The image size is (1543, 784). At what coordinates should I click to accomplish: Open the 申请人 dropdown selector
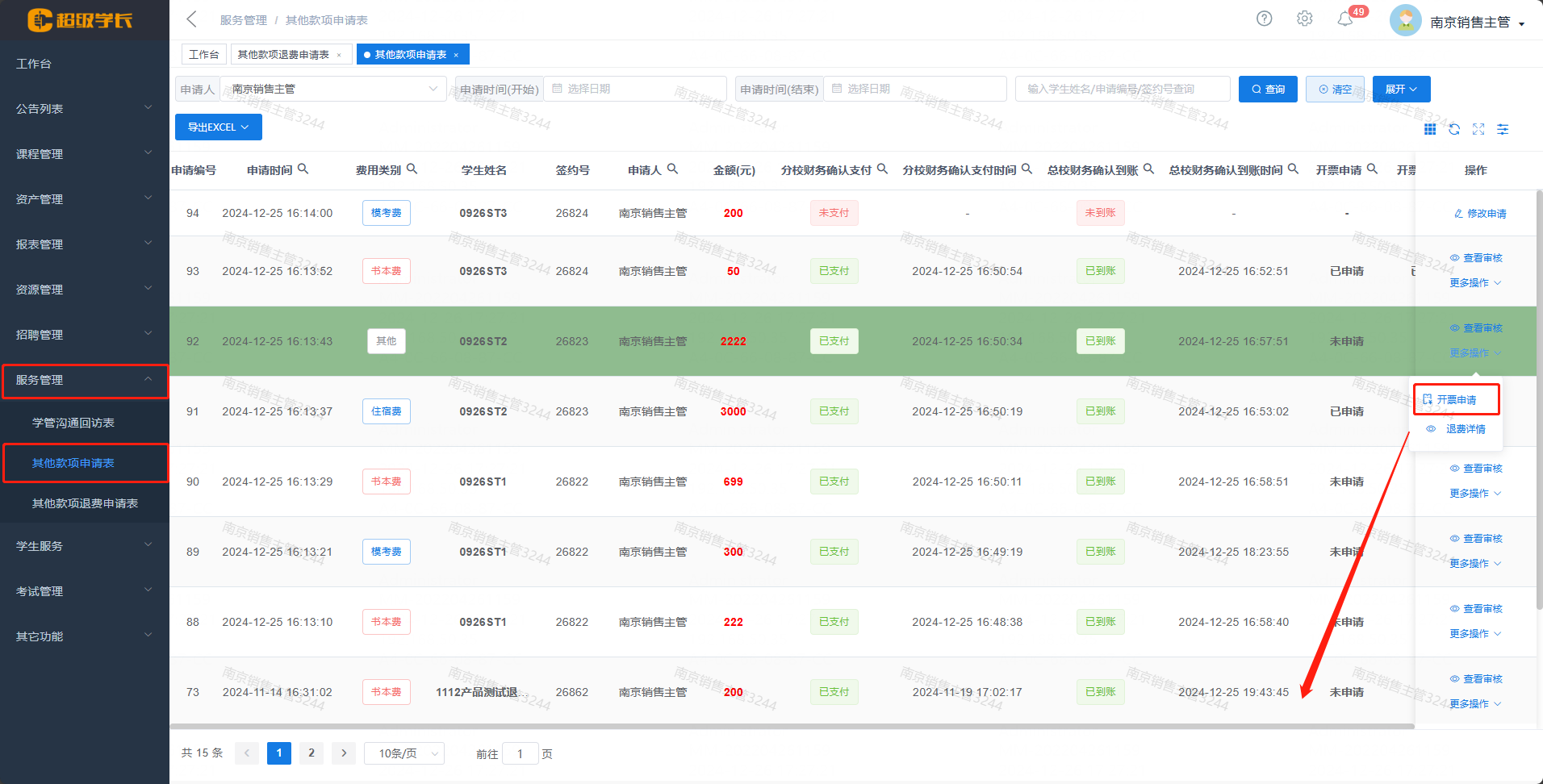click(x=333, y=89)
